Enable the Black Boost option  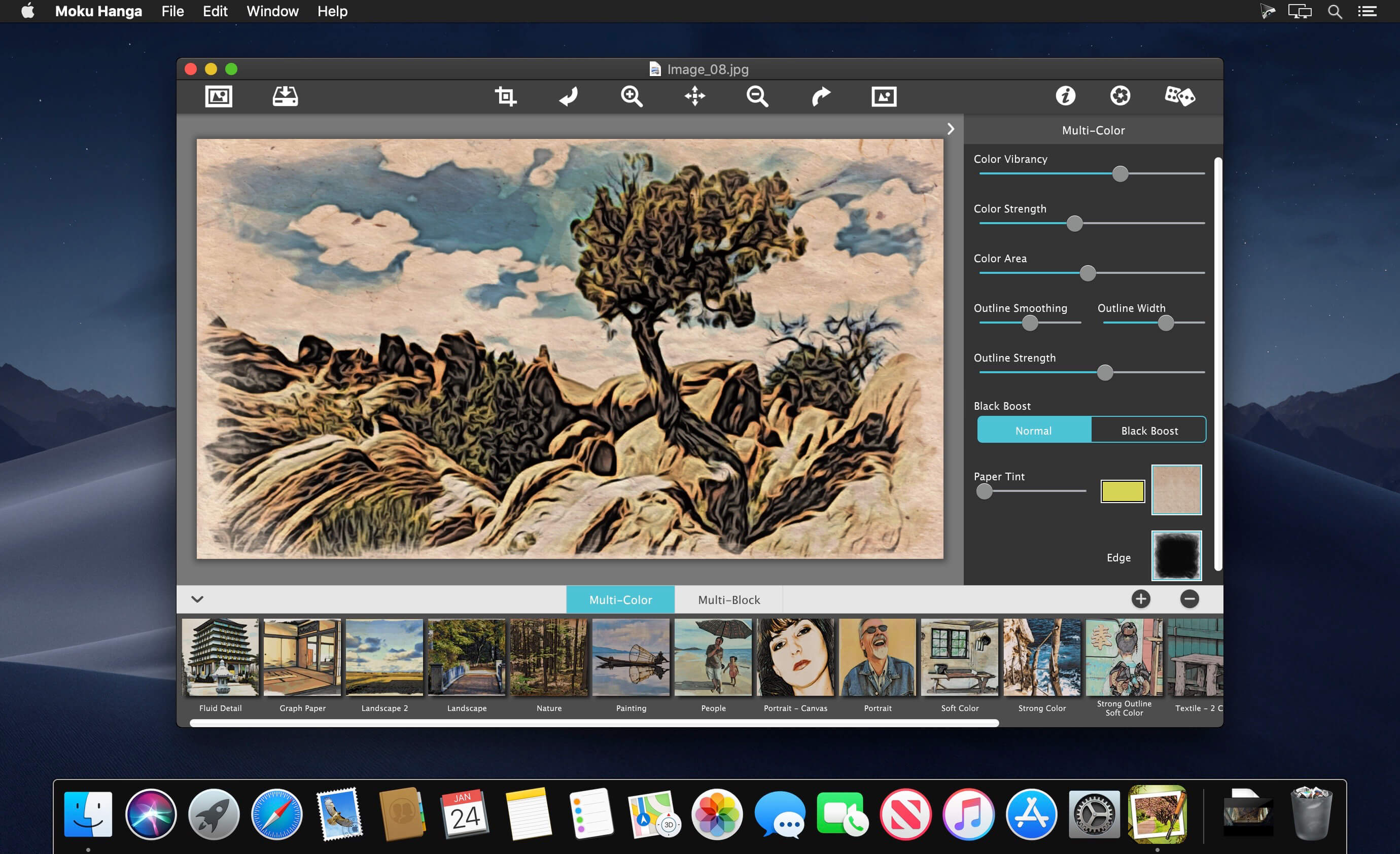[1149, 430]
